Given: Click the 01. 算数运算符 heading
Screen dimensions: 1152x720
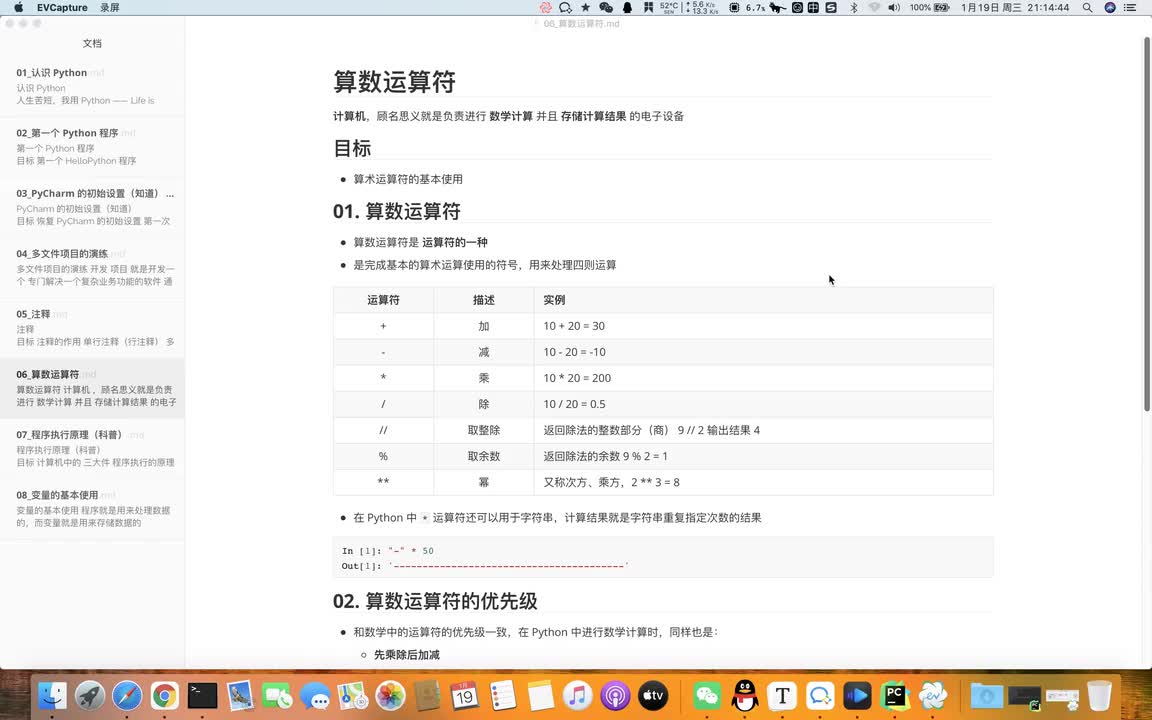Looking at the screenshot, I should [x=397, y=212].
